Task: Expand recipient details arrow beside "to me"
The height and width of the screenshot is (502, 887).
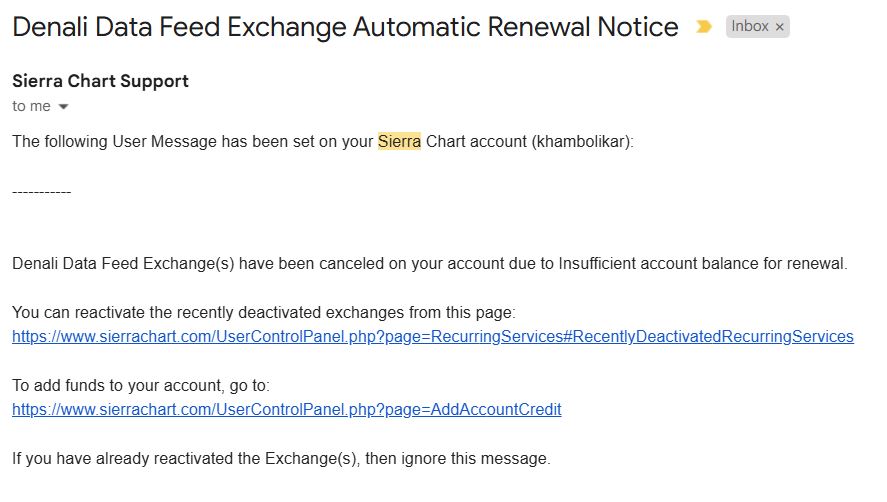Action: click(64, 106)
